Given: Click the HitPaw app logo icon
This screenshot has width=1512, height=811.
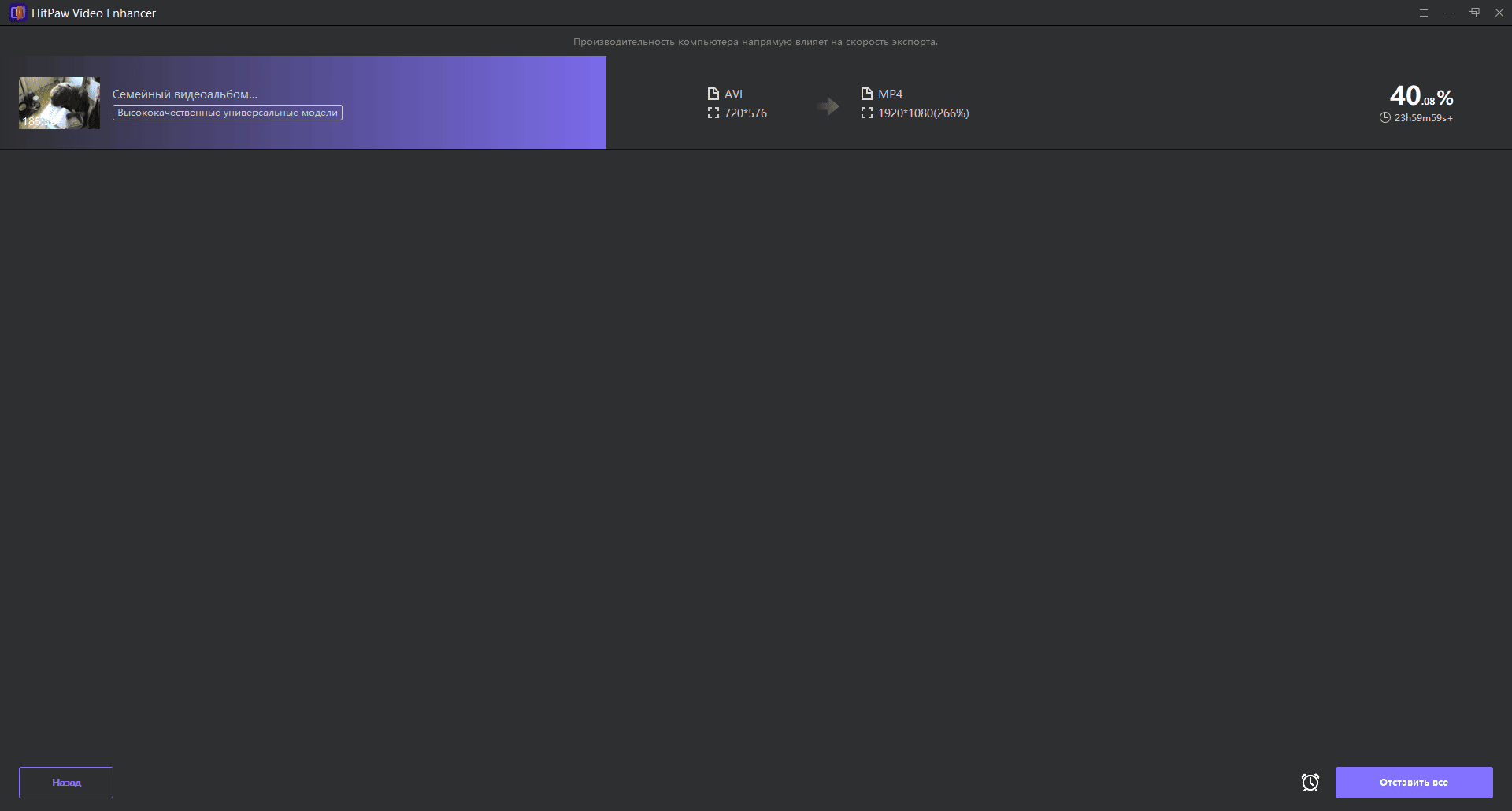Looking at the screenshot, I should [x=17, y=13].
